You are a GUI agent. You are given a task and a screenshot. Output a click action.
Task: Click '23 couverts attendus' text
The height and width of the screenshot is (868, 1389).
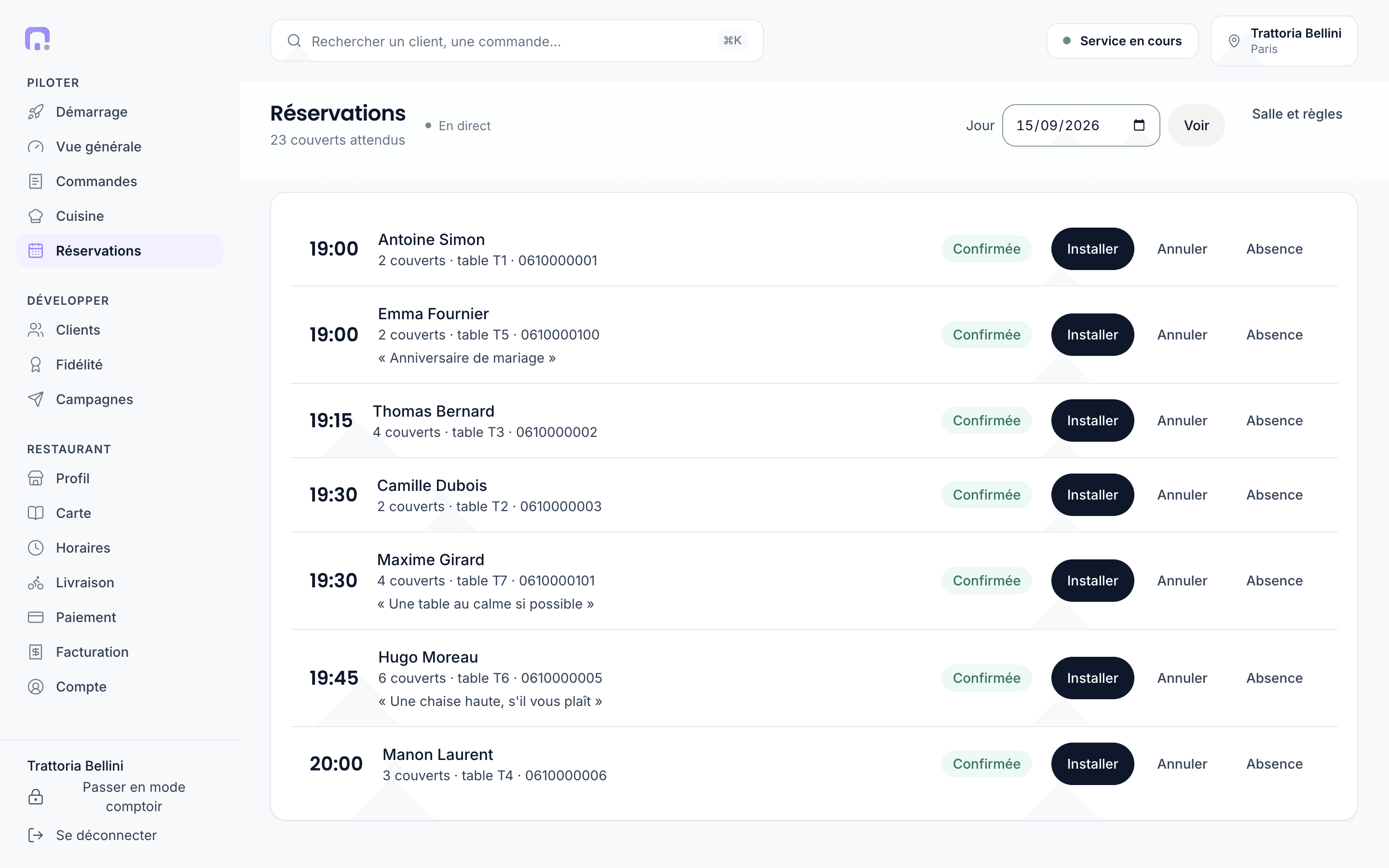[338, 140]
